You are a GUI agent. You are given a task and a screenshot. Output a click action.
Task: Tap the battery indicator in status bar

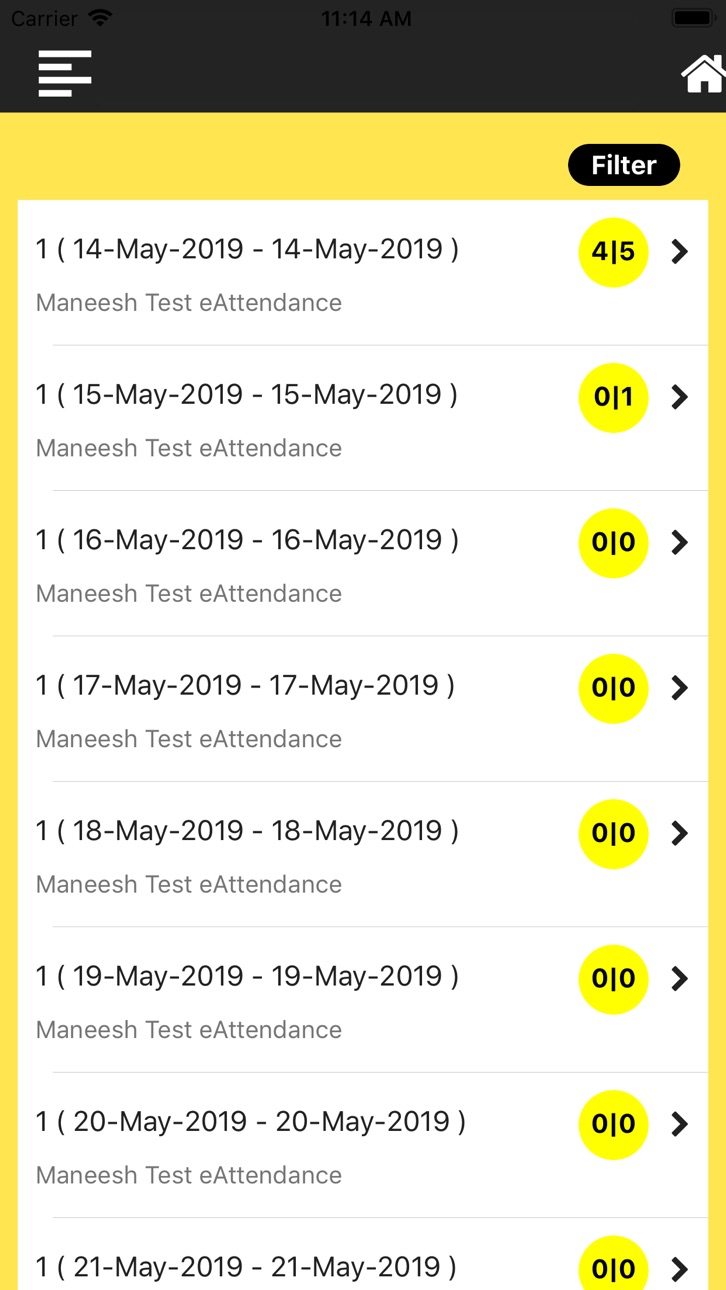point(692,18)
